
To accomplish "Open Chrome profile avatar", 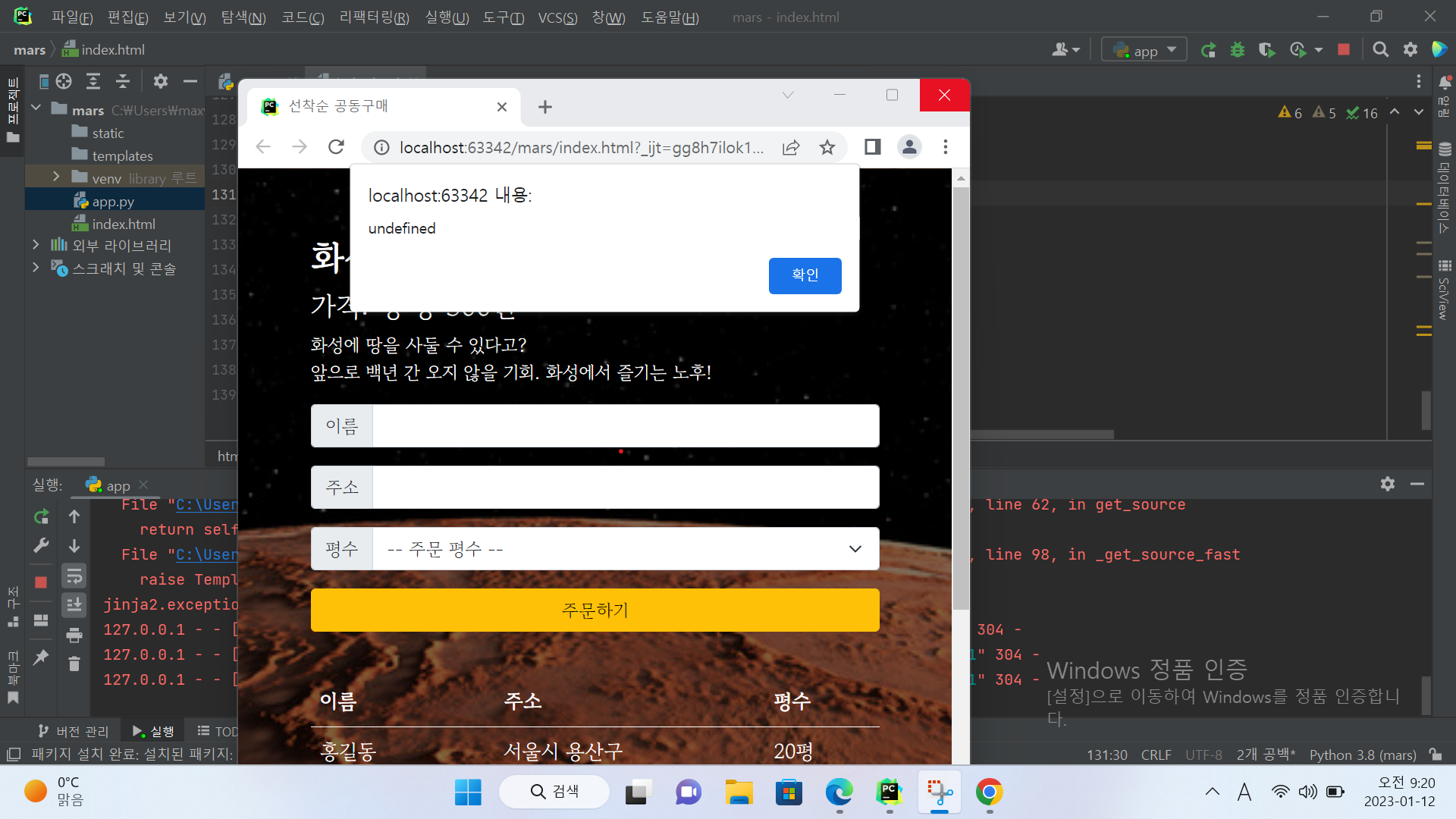I will tap(909, 147).
